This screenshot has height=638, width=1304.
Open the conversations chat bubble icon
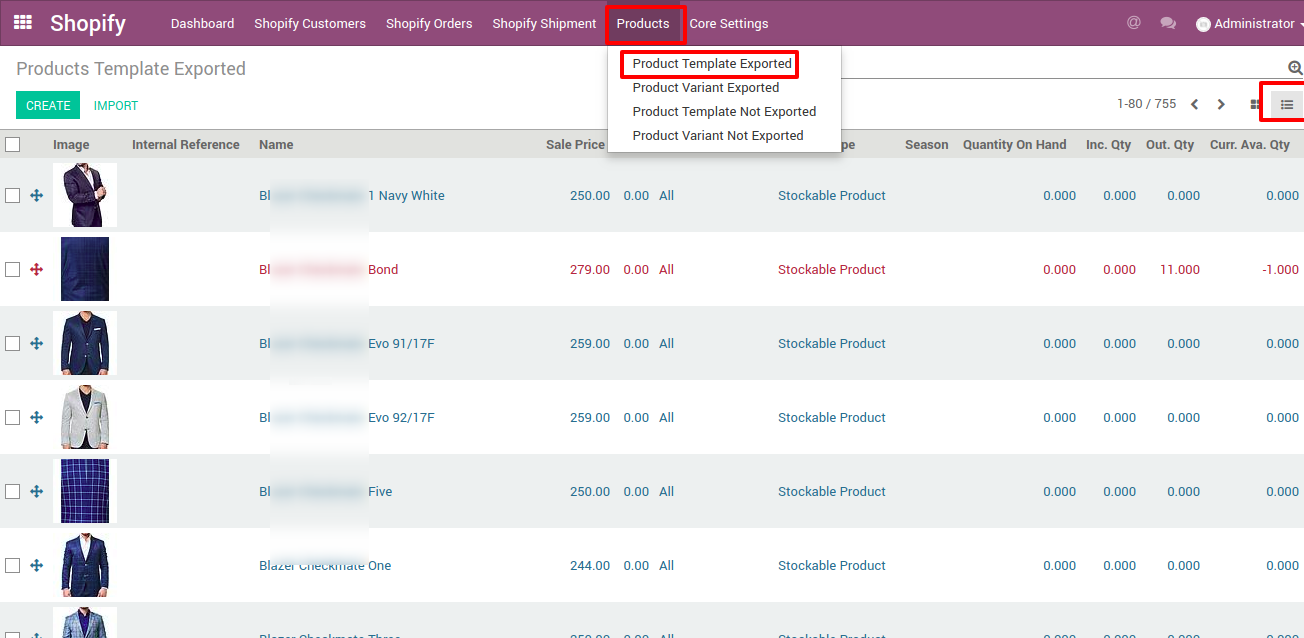coord(1167,23)
